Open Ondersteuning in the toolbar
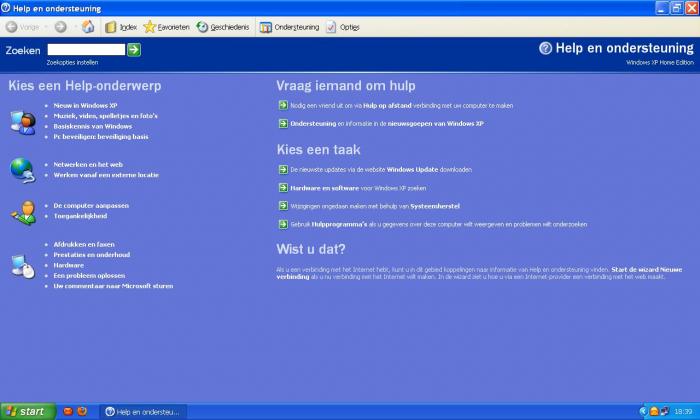 pos(290,27)
